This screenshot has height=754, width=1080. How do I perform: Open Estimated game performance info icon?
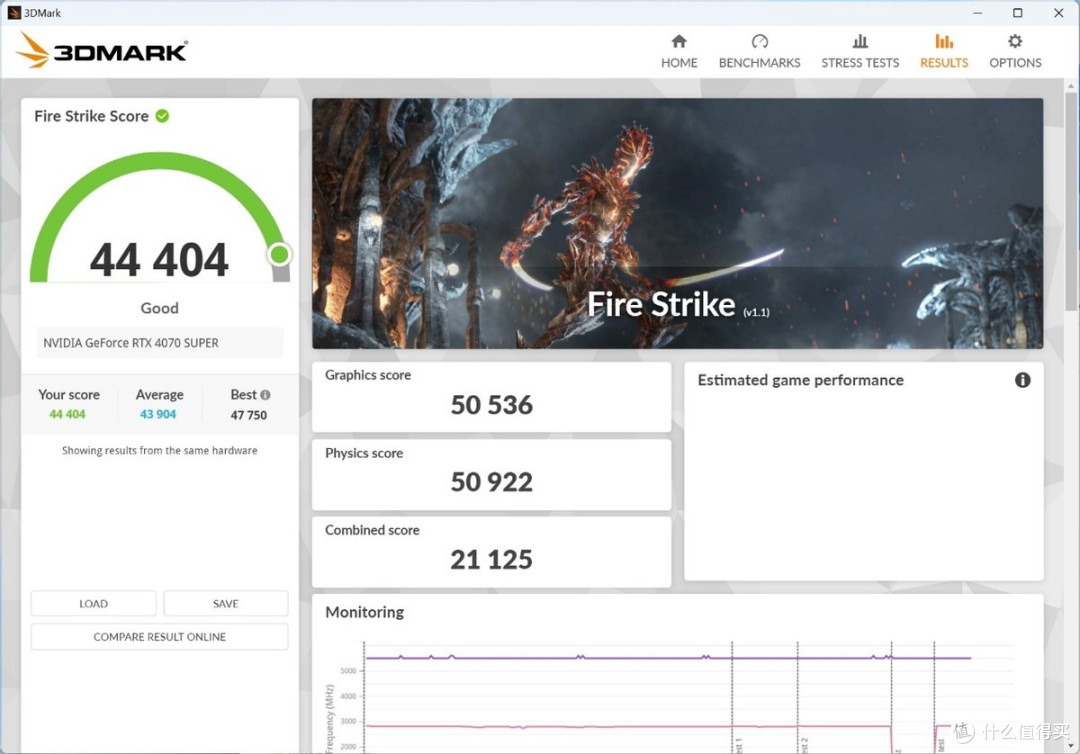[1022, 380]
